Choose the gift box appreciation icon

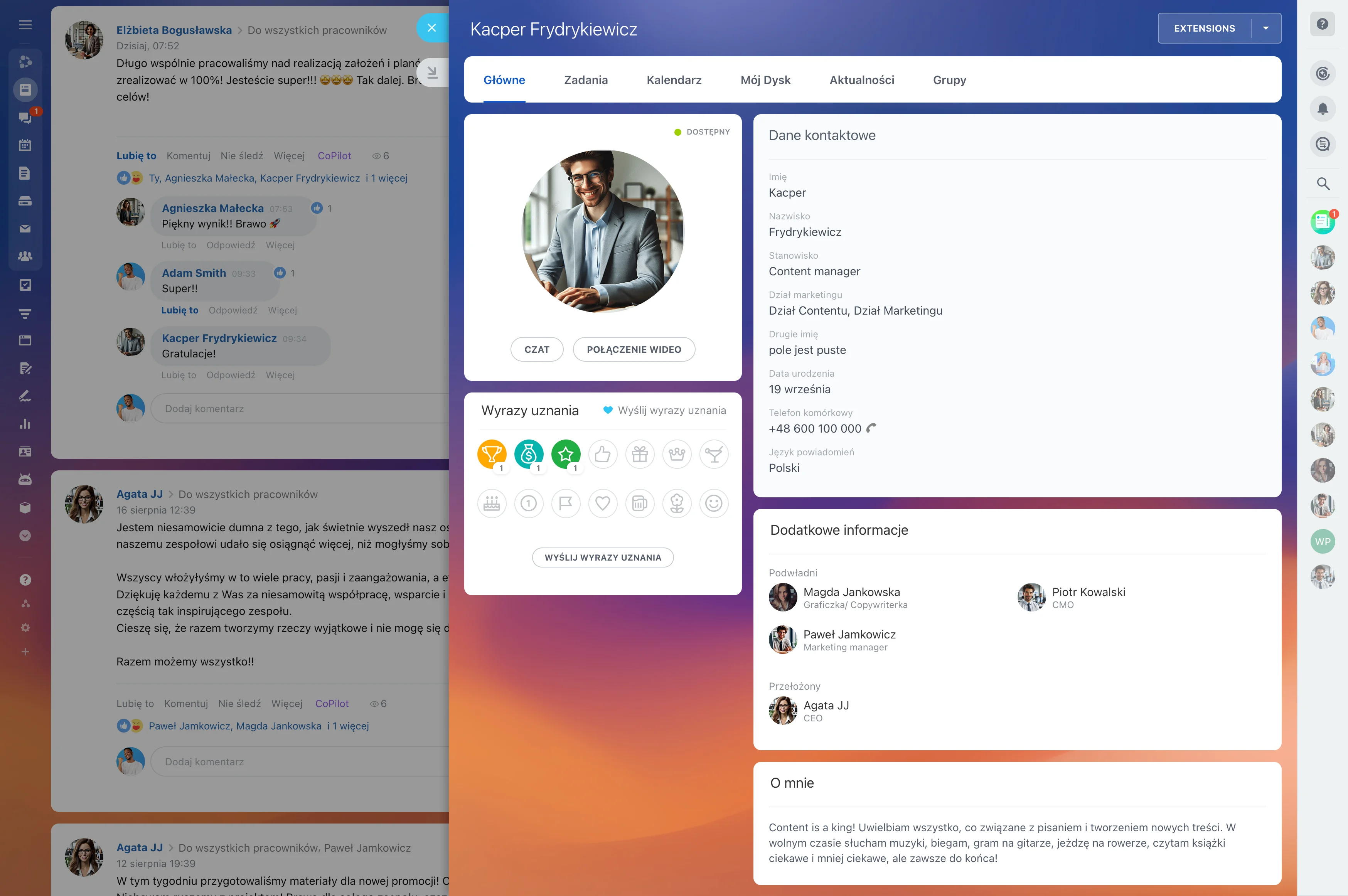point(639,454)
